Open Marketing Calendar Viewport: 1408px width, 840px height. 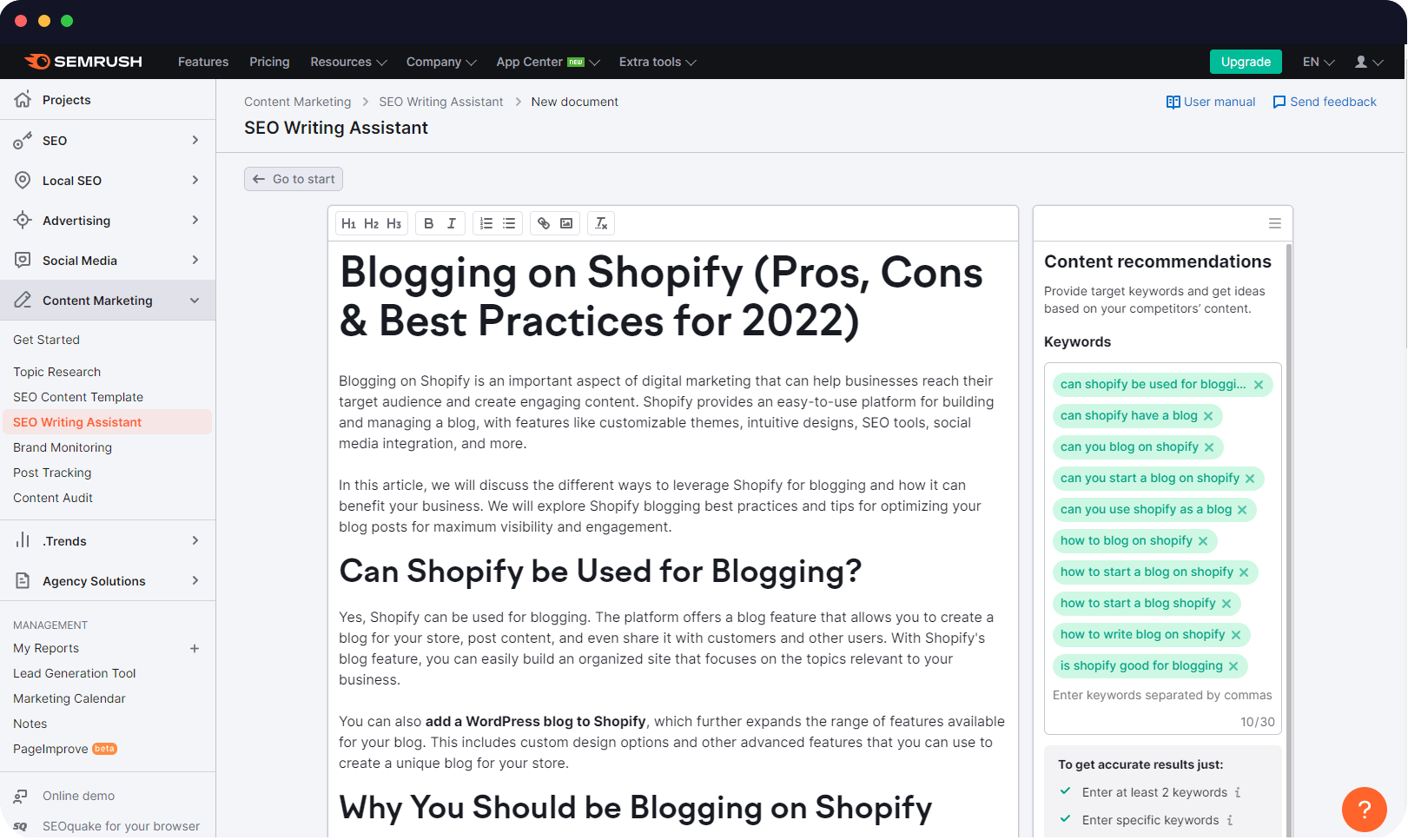point(69,698)
